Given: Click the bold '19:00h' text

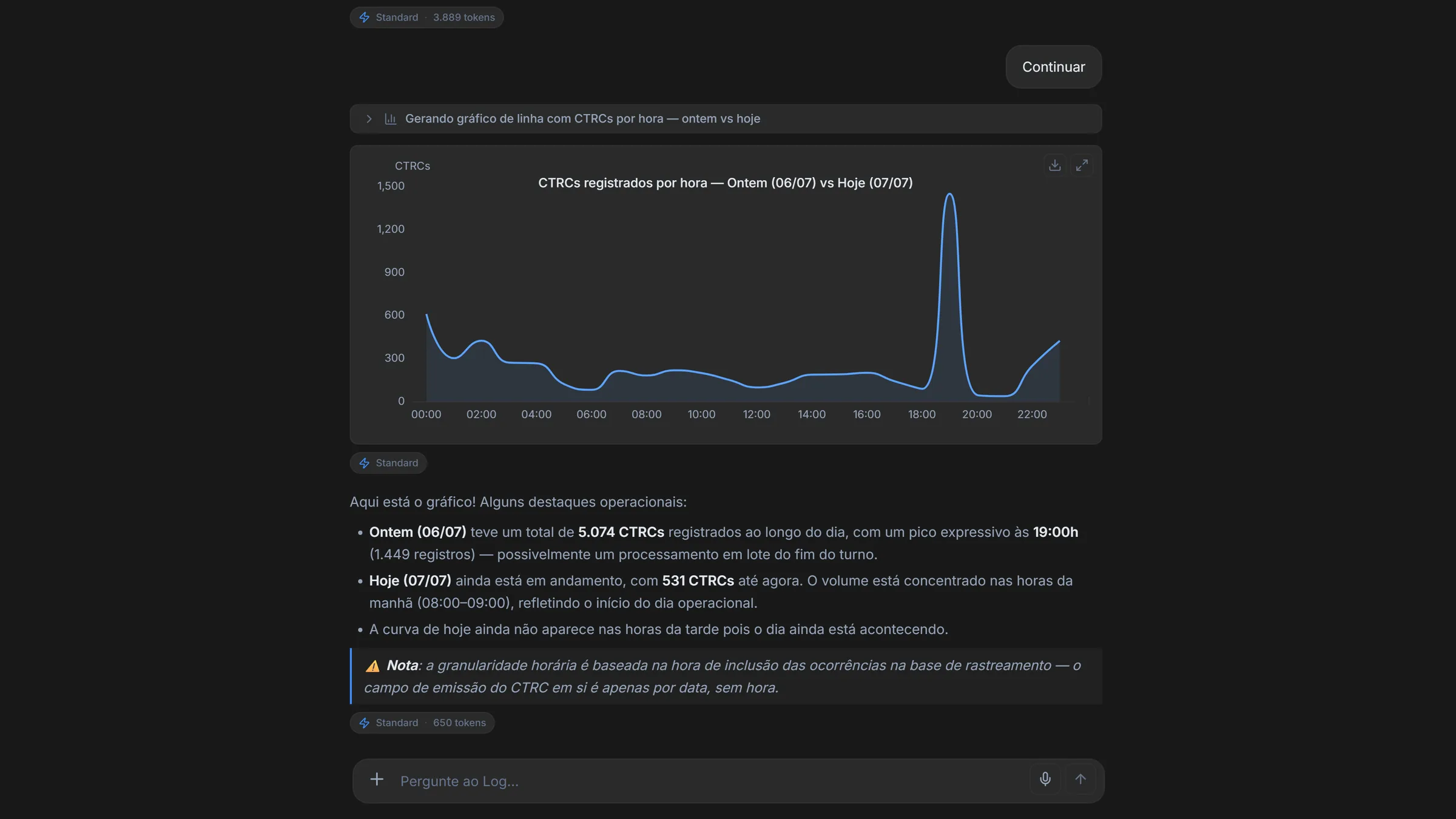Looking at the screenshot, I should pyautogui.click(x=1056, y=532).
